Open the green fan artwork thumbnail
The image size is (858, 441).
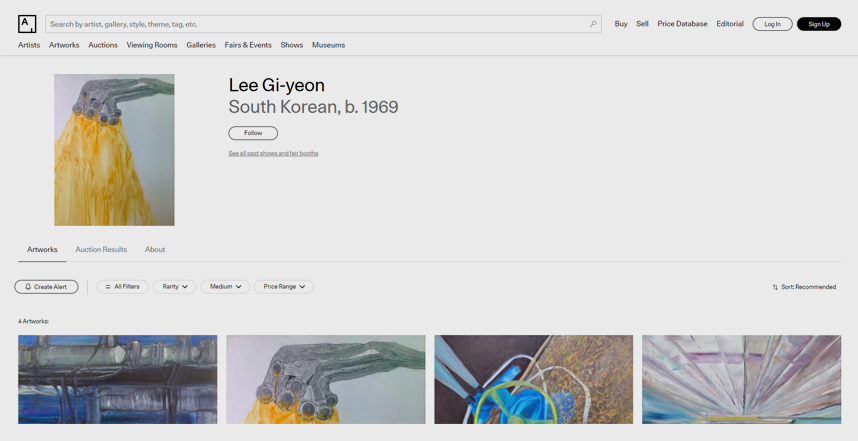[533, 380]
